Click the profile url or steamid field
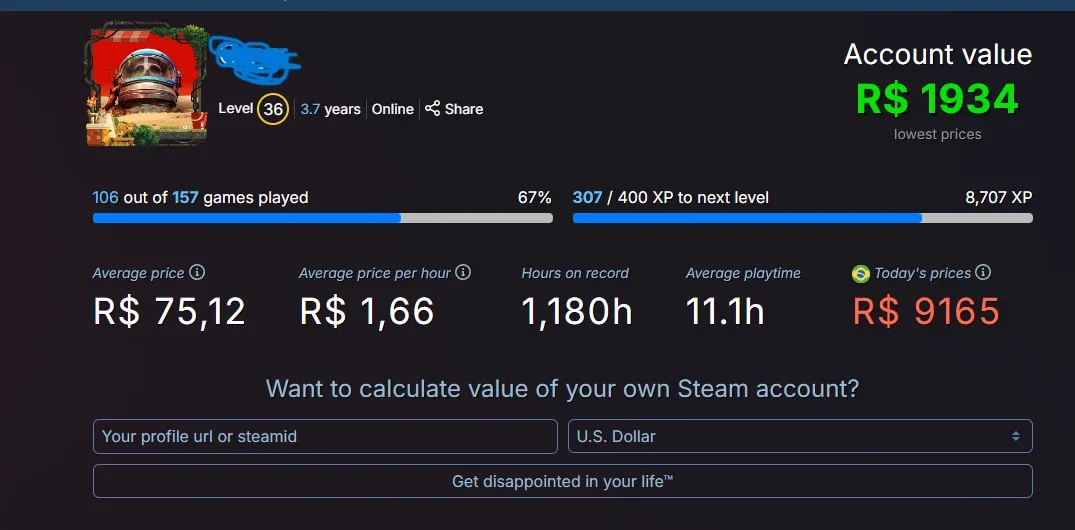 pyautogui.click(x=325, y=436)
